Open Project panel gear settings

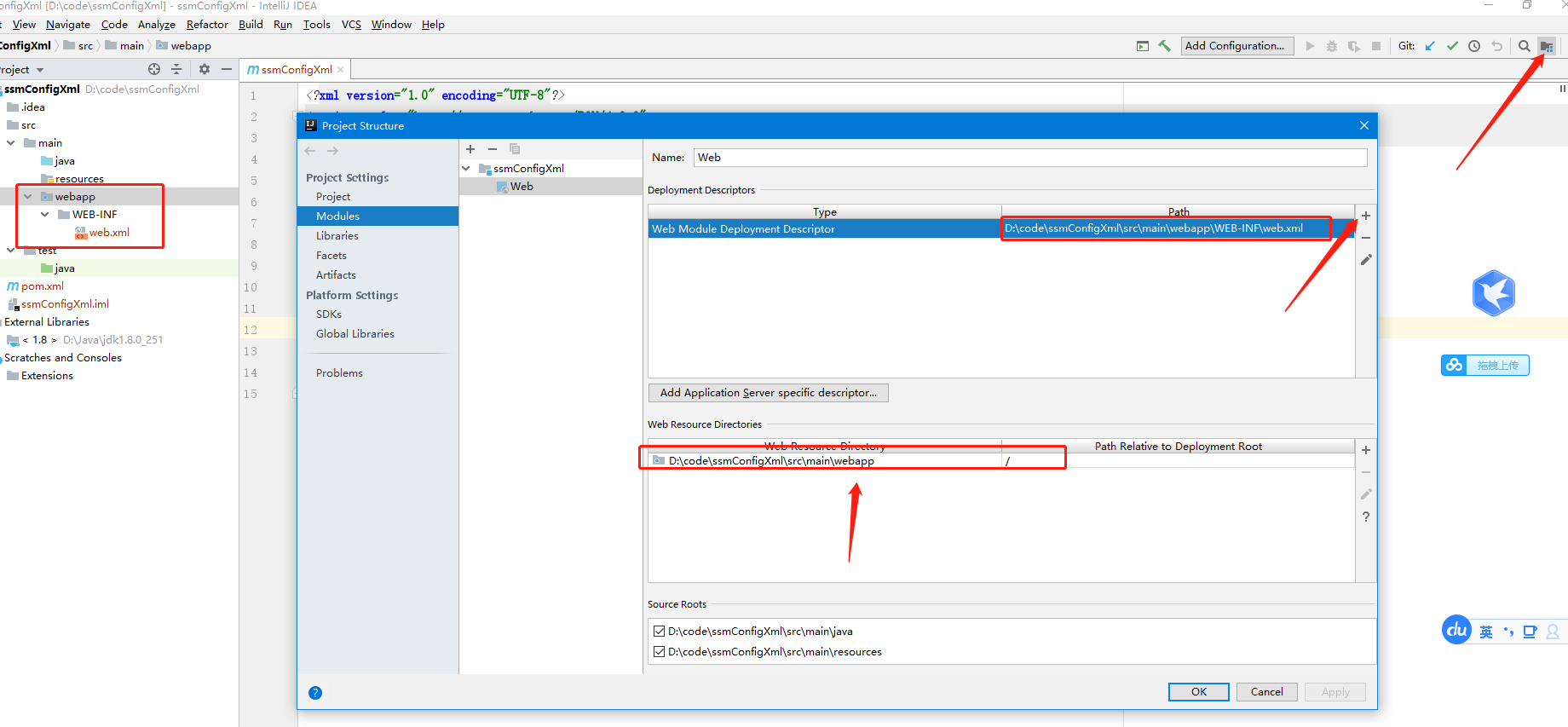pos(205,69)
